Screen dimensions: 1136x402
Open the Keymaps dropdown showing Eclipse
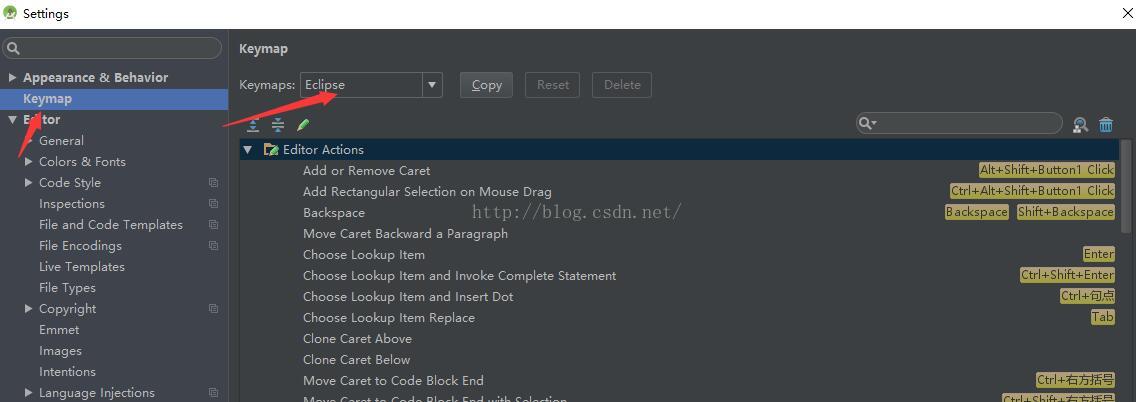432,85
